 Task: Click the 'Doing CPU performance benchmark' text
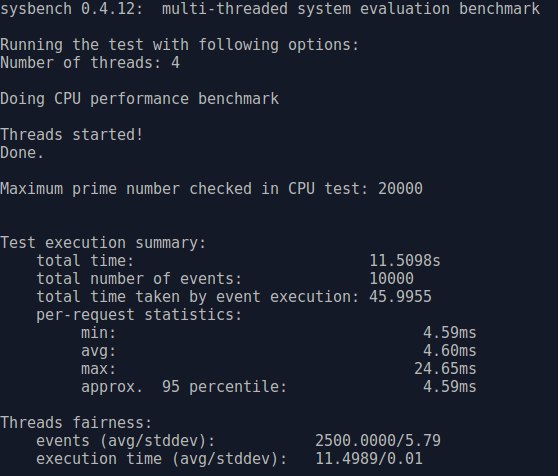(x=140, y=99)
